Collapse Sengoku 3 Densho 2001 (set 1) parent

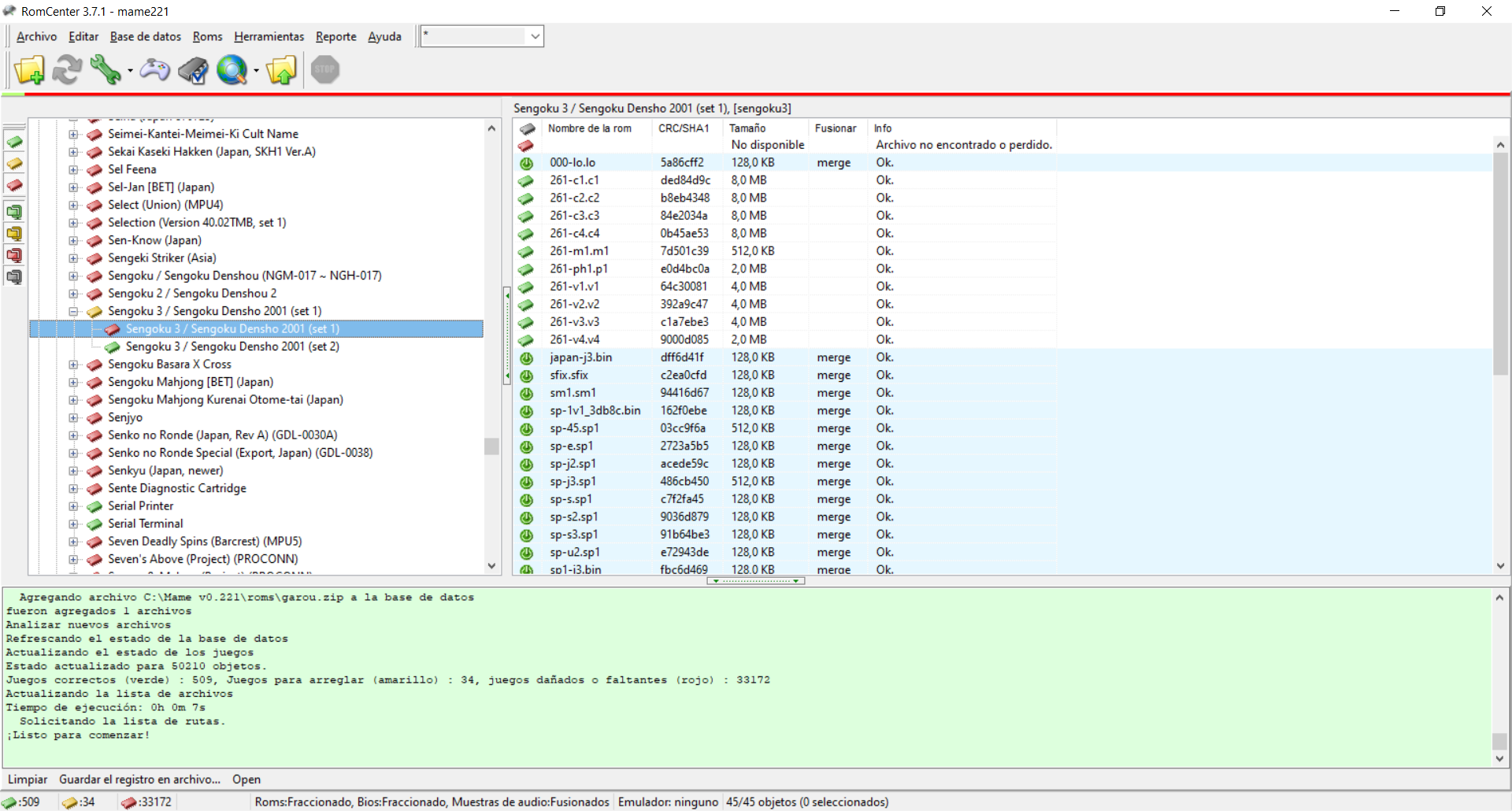pyautogui.click(x=73, y=311)
